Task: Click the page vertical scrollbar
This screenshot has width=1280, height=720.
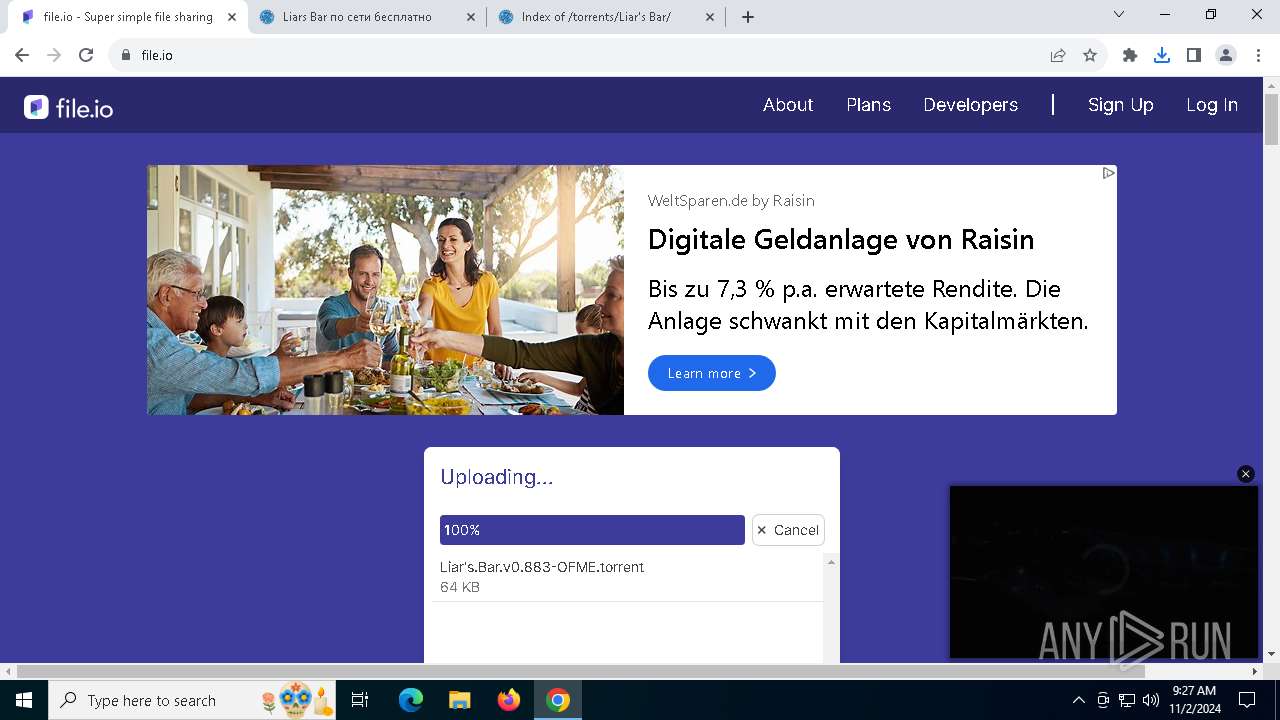Action: pos(1272,120)
